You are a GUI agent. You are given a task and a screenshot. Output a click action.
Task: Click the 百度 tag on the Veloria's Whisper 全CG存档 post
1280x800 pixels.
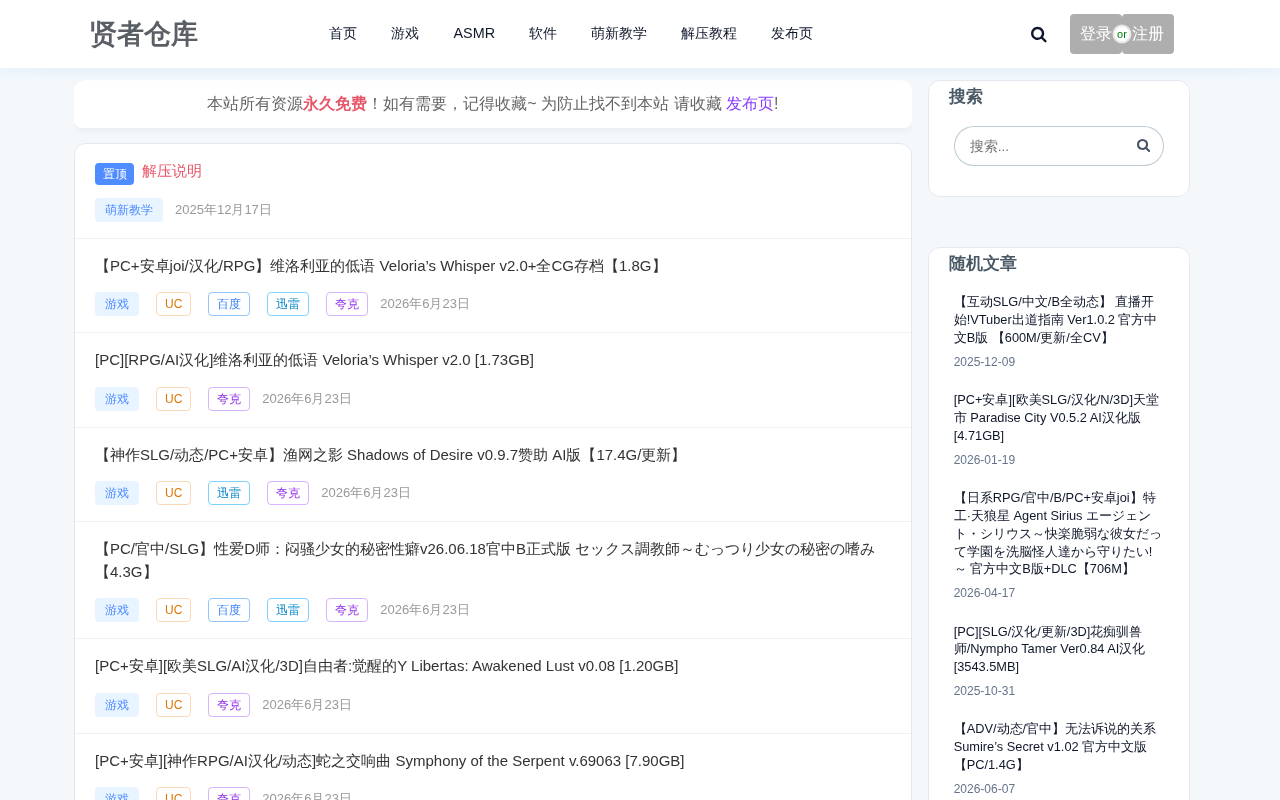coord(229,304)
